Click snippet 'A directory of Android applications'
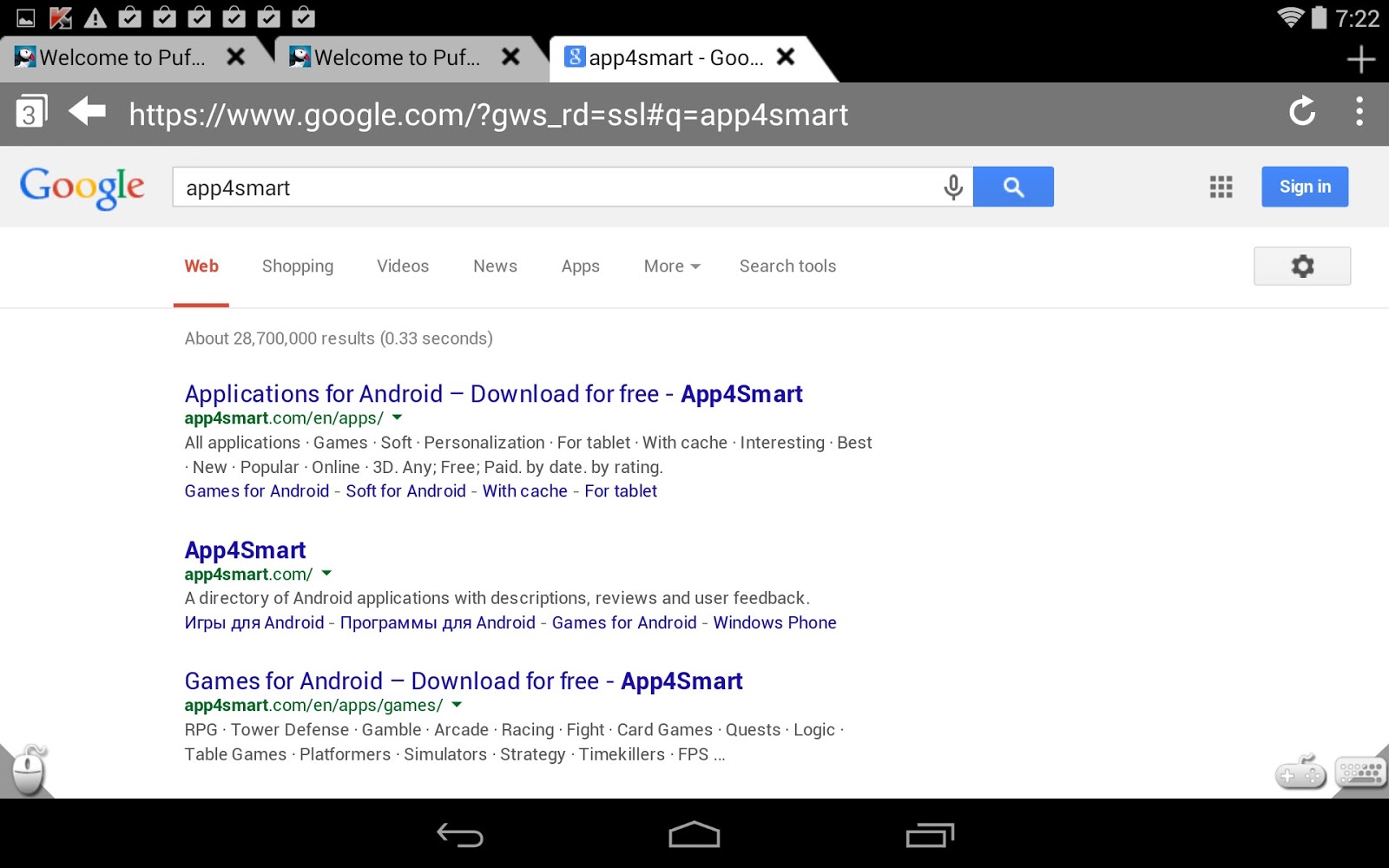1389x868 pixels. click(497, 598)
